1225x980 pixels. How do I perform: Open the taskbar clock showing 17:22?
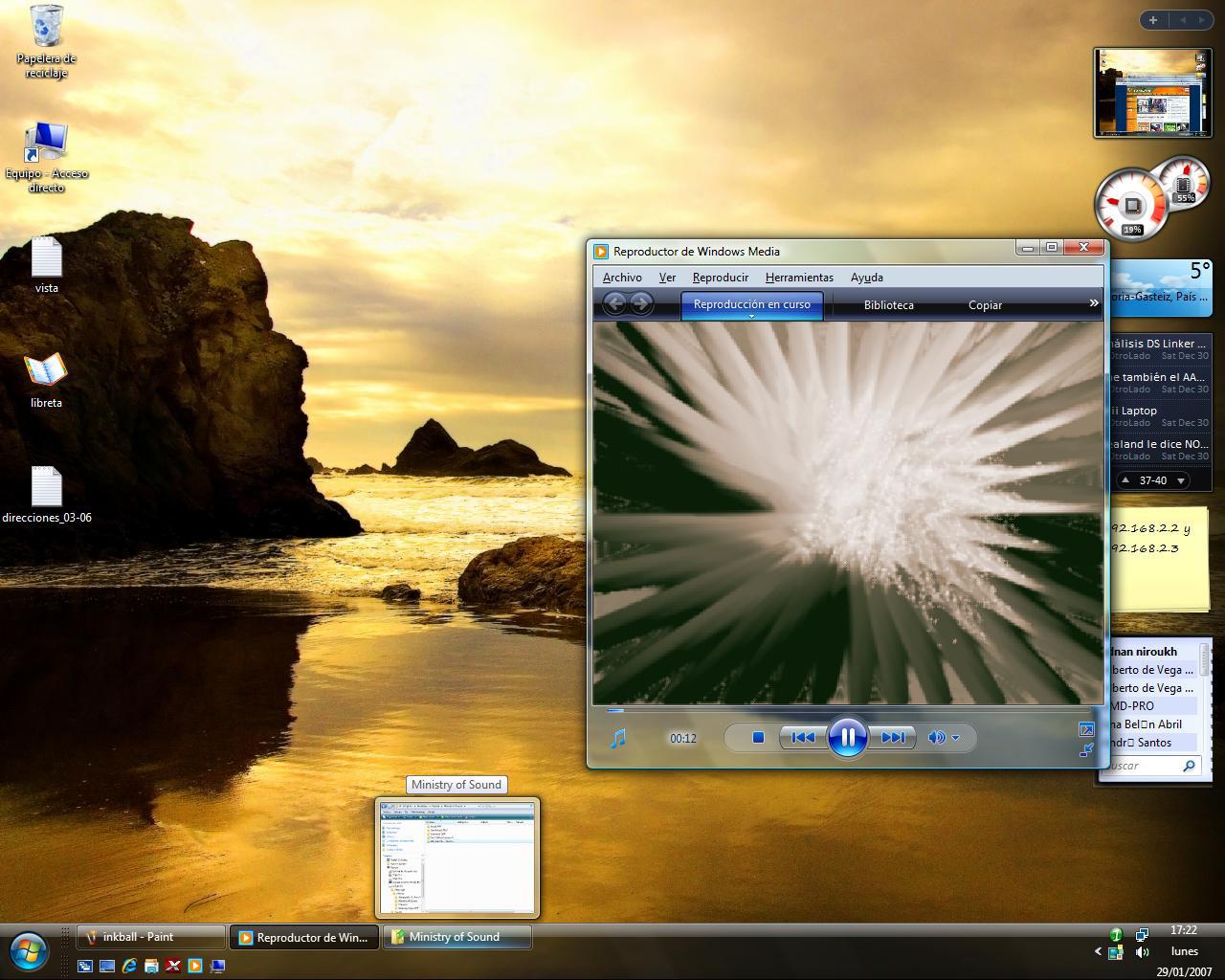click(x=1184, y=930)
